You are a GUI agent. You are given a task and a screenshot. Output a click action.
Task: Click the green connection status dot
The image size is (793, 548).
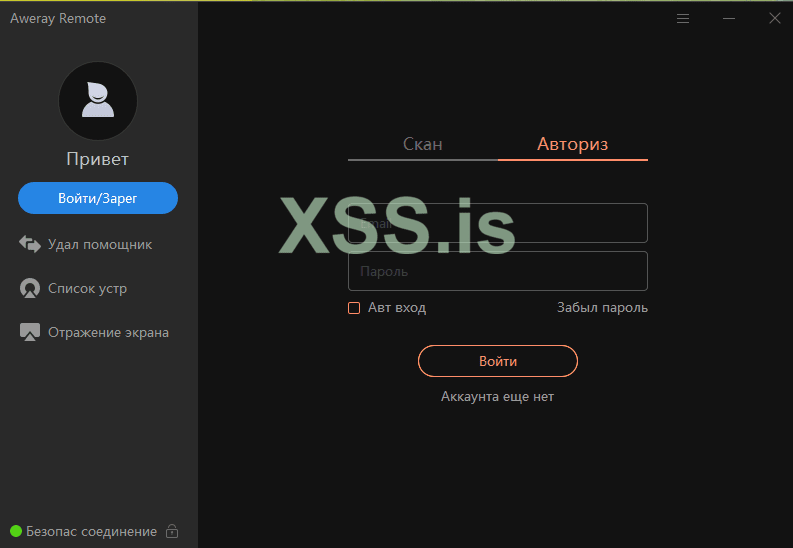pyautogui.click(x=16, y=531)
